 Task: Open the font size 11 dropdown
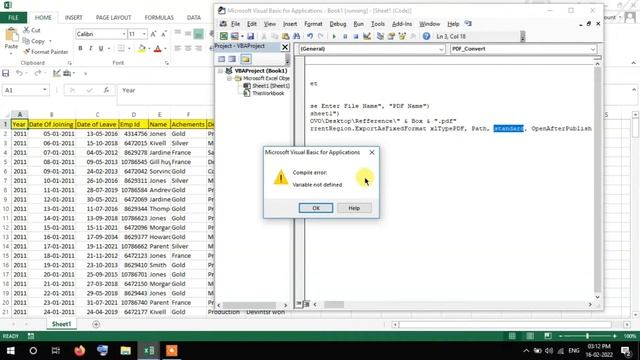tap(144, 34)
